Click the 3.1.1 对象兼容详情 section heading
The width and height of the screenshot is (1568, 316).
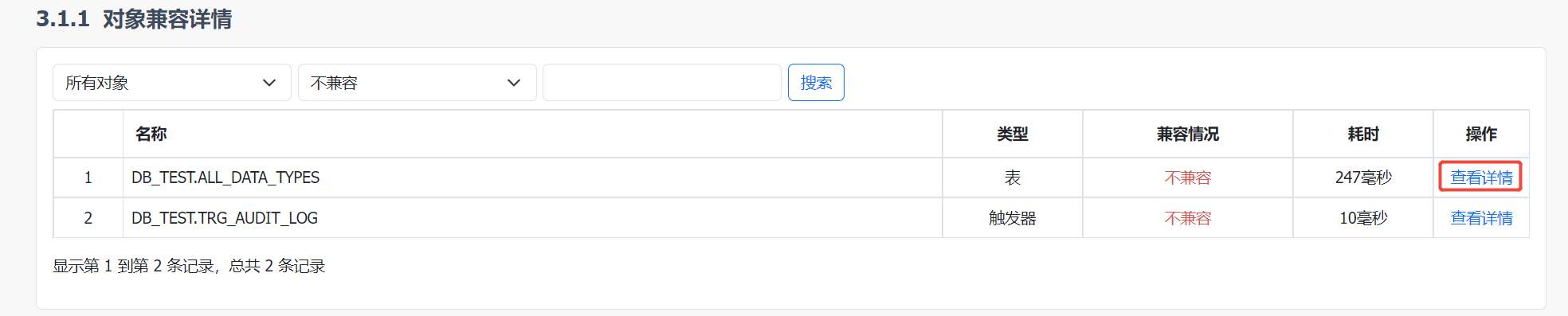tap(134, 19)
